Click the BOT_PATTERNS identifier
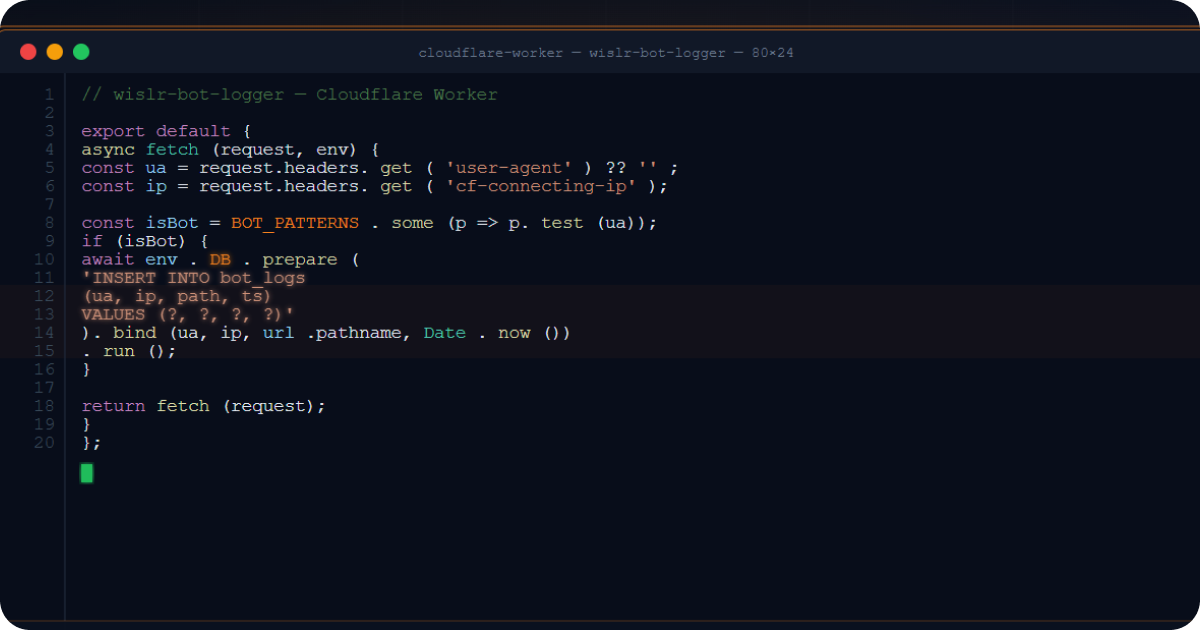1200x630 pixels. tap(294, 223)
